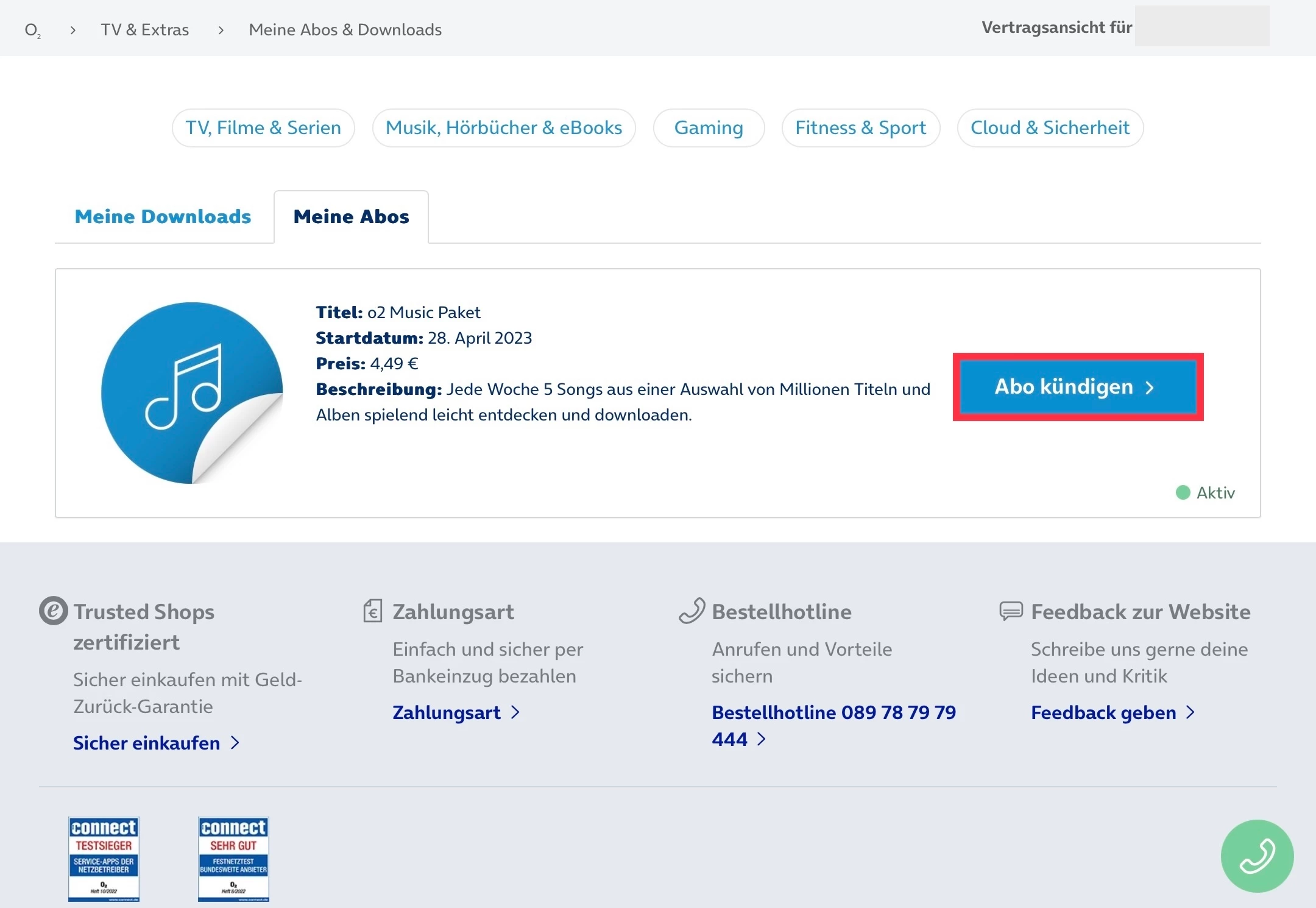Click the Bestellhotline phone handset icon
The image size is (1316, 908).
692,611
